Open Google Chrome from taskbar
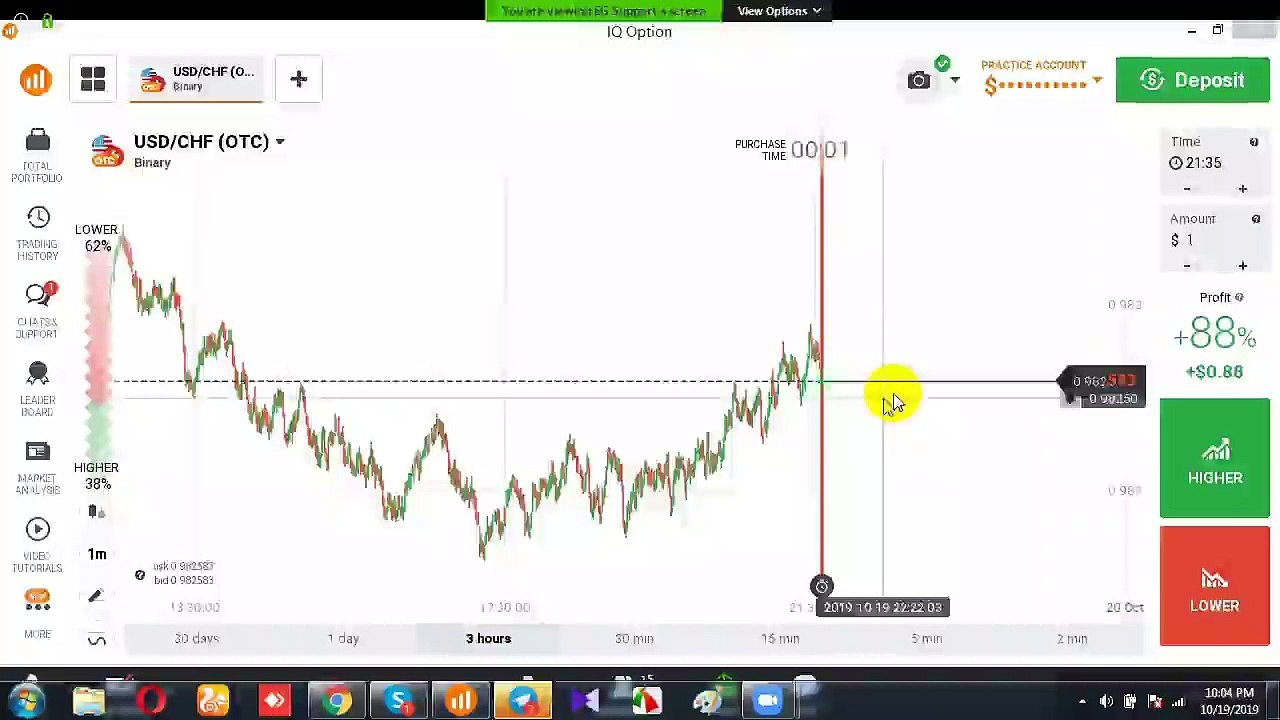Viewport: 1280px width, 720px height. (337, 701)
